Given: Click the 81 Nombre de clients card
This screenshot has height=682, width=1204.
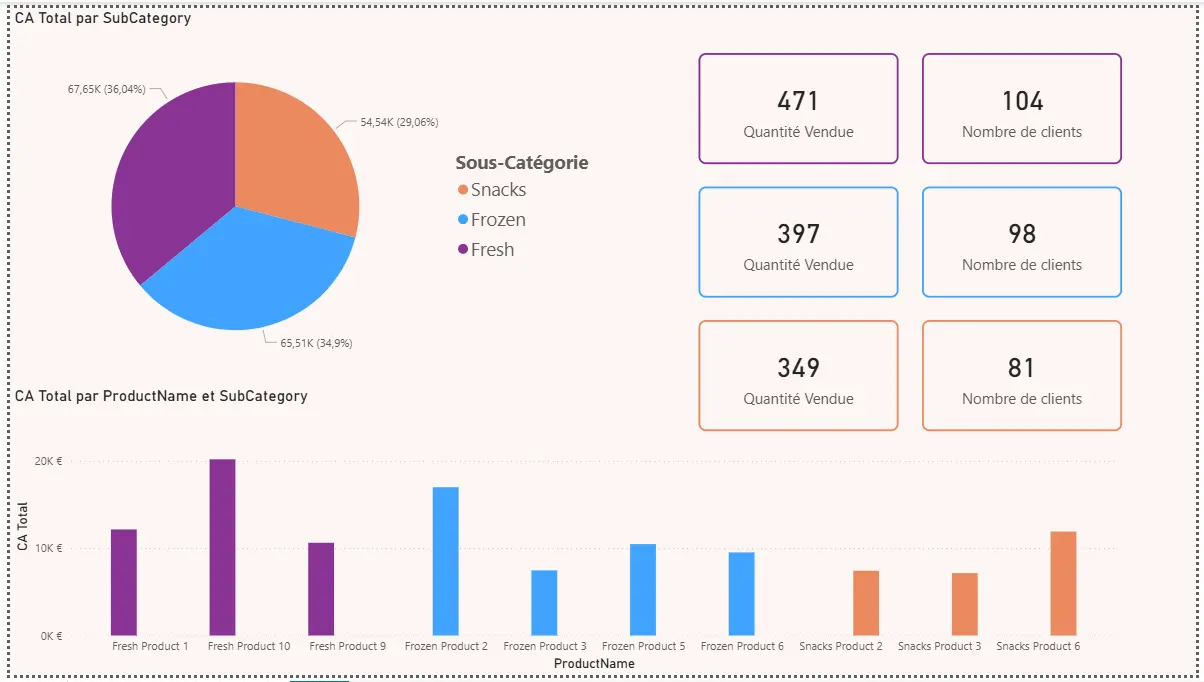Looking at the screenshot, I should [x=1021, y=374].
